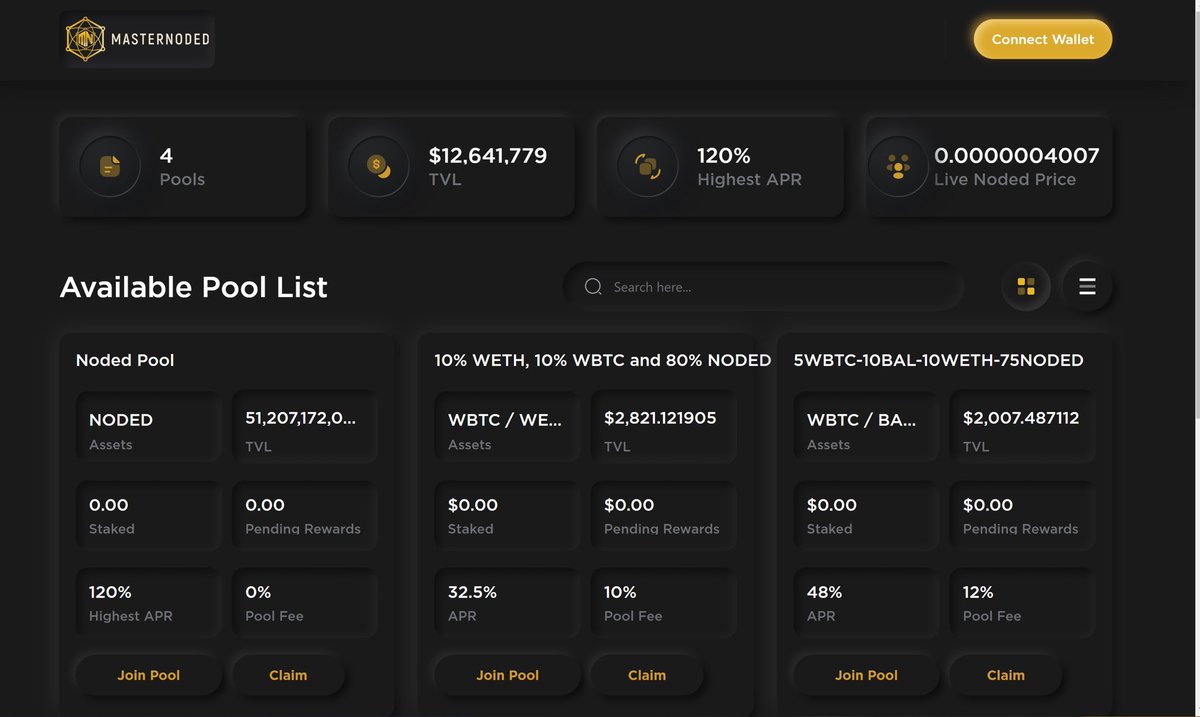Claim from 5WBTC-10BAL-10WETH-75NODED pool
Image resolution: width=1200 pixels, height=717 pixels.
(x=1006, y=675)
